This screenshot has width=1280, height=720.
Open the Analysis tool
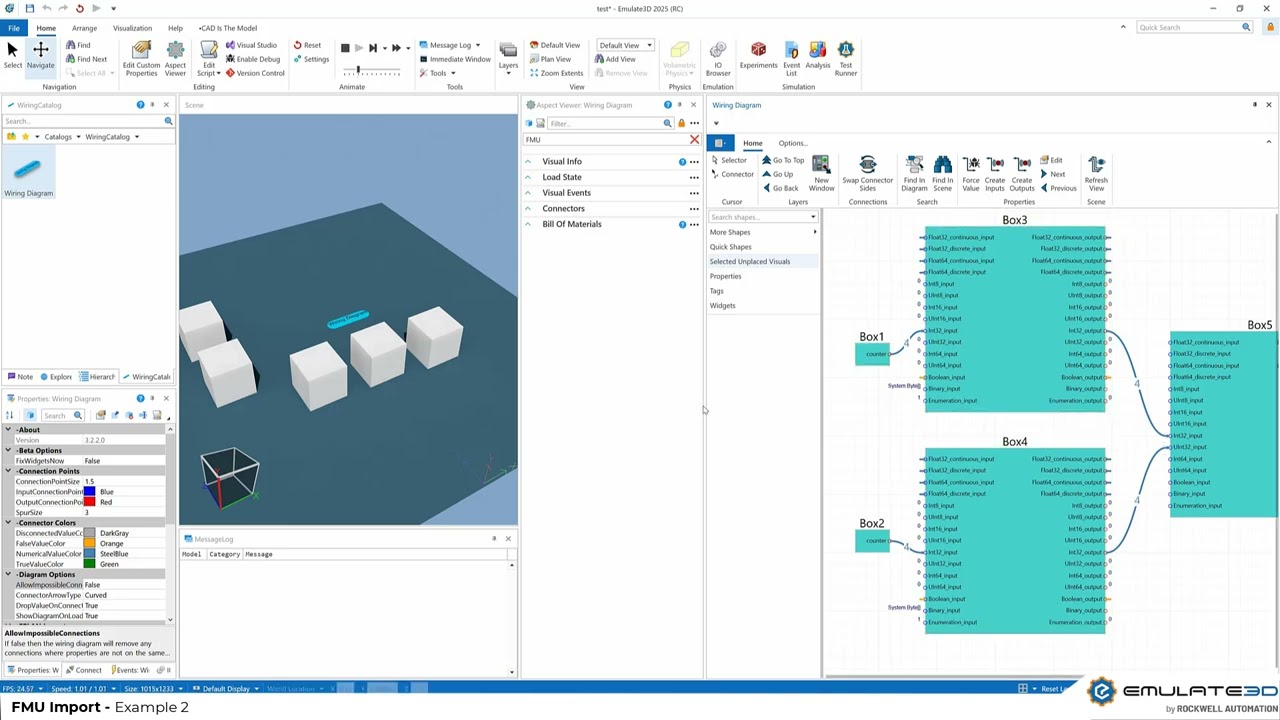pyautogui.click(x=818, y=55)
